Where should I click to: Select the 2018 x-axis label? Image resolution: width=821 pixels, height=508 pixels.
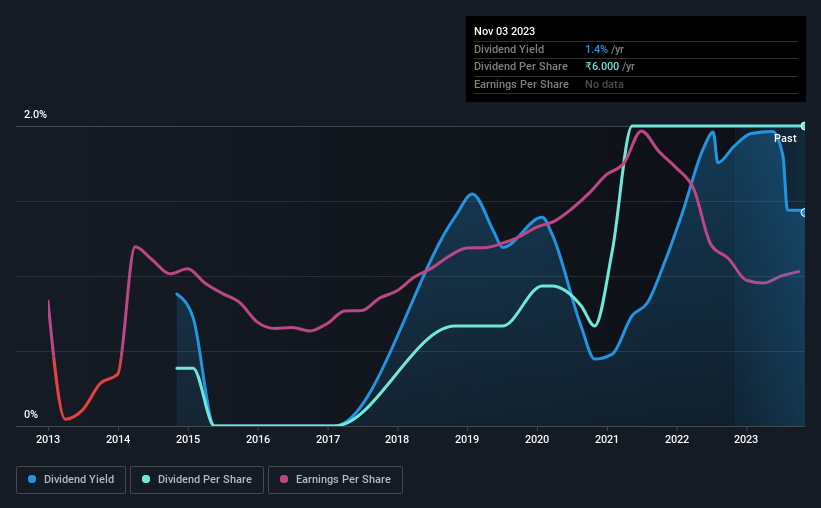(x=397, y=439)
